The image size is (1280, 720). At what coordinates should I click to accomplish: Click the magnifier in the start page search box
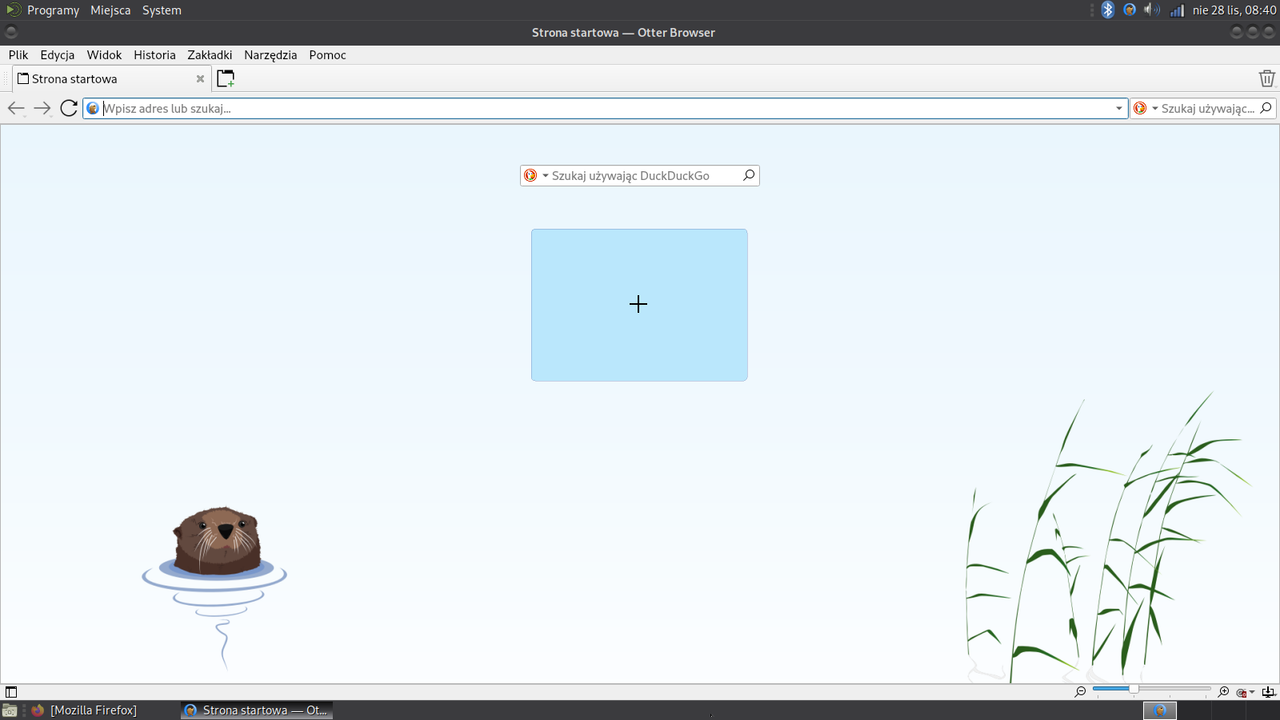pos(749,175)
